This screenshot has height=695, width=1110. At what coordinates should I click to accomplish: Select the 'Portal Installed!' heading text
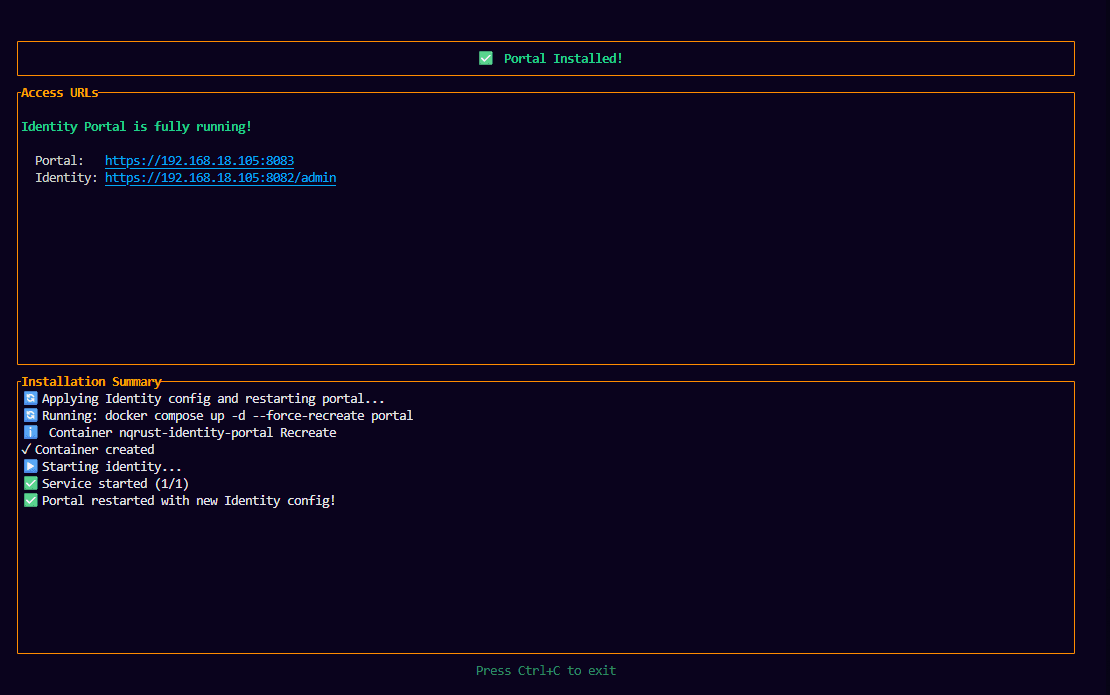pos(563,59)
